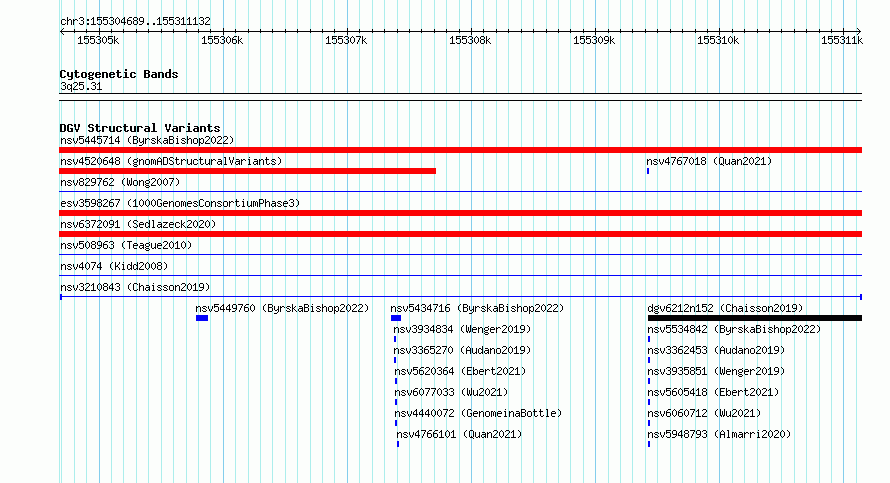Select nsv508963 (Teague2010) variant label
Screen dimensions: 890x483
[126, 245]
